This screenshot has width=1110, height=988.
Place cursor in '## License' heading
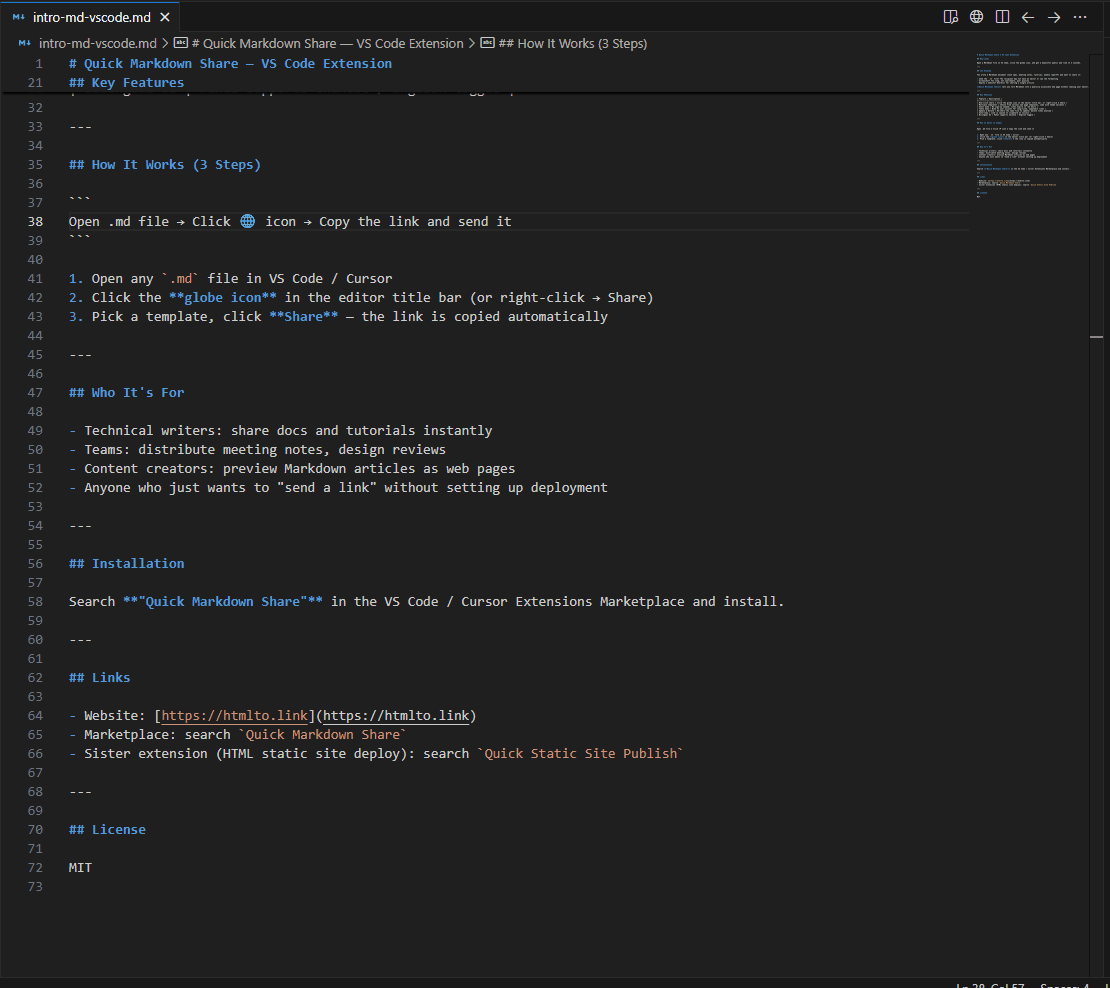(x=107, y=830)
